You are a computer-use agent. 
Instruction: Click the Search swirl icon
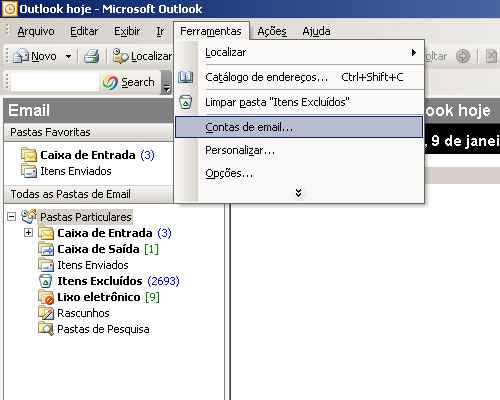(110, 82)
